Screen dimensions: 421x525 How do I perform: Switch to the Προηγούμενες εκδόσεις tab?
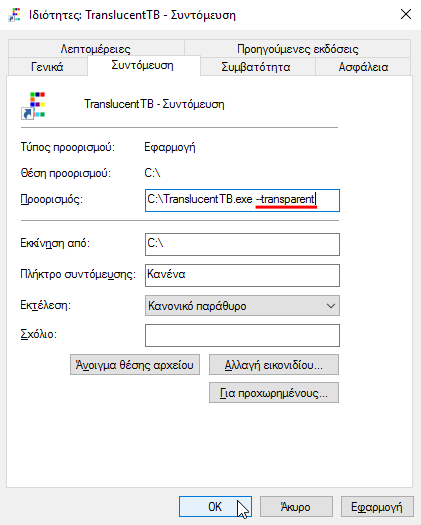coord(297,49)
